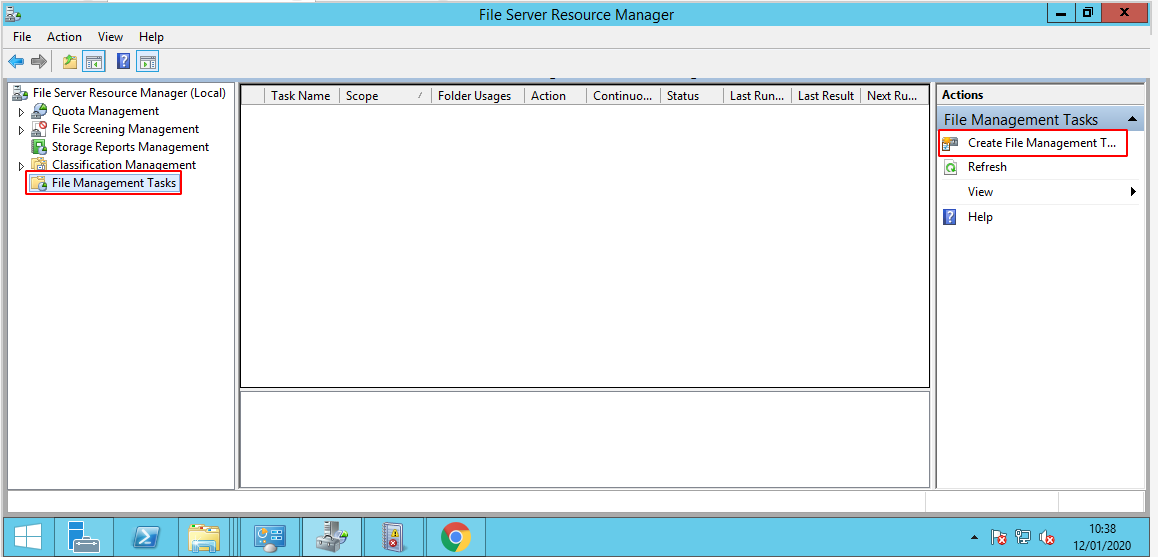Select Classification Management in the tree
The width and height of the screenshot is (1158, 557).
(124, 165)
